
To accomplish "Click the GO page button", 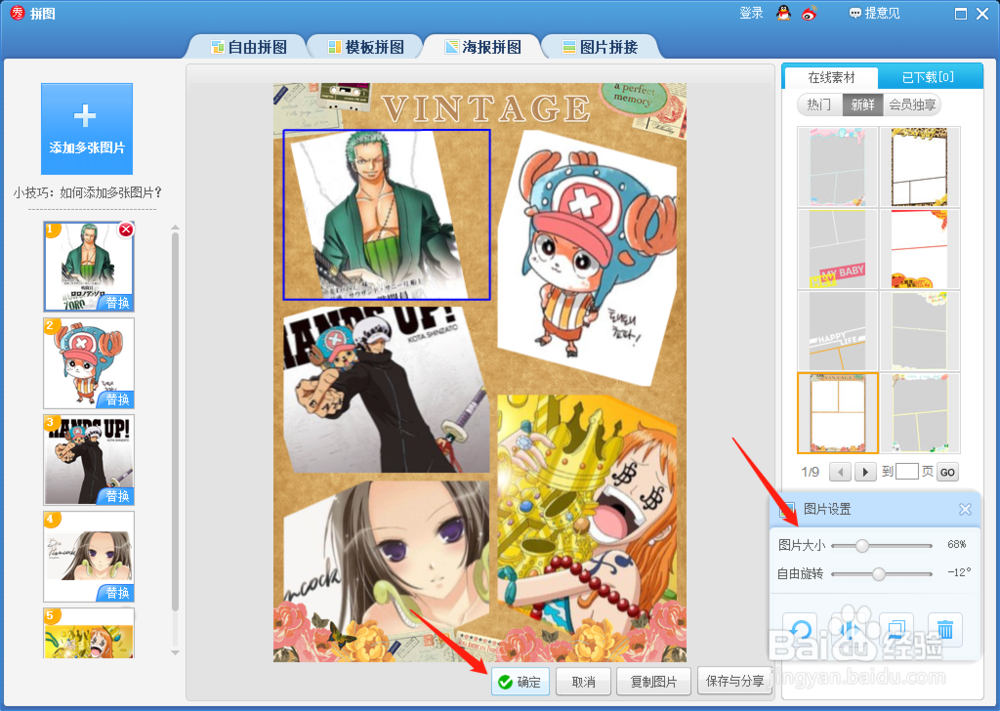I will [x=948, y=473].
